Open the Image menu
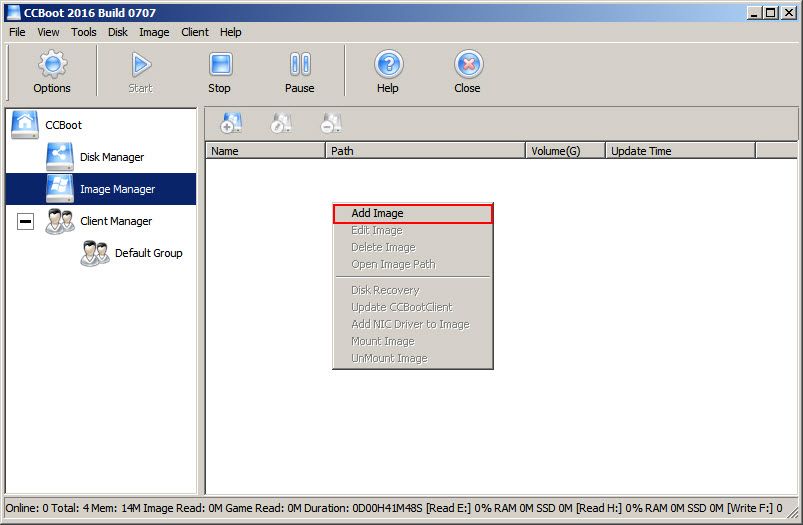This screenshot has height=525, width=803. click(x=154, y=32)
